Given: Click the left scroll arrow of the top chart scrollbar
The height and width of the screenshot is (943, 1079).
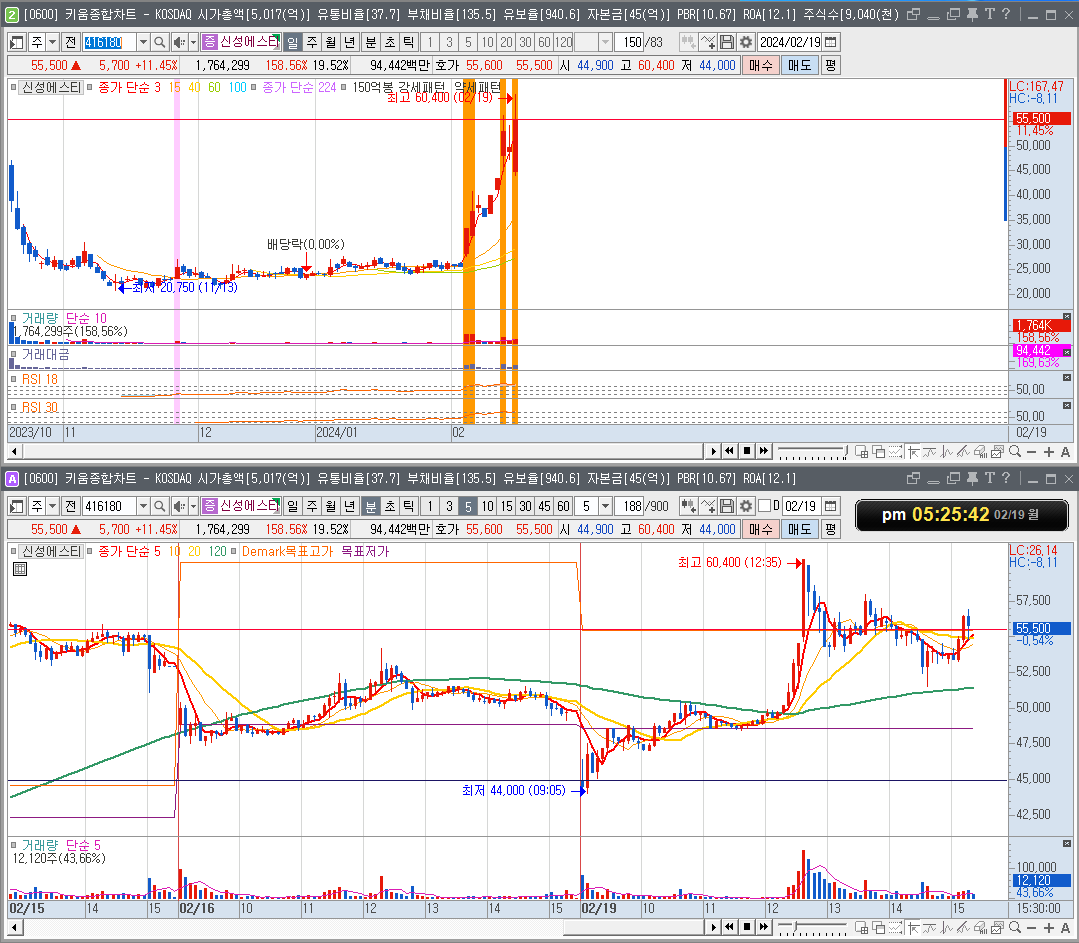Looking at the screenshot, I should pyautogui.click(x=14, y=452).
